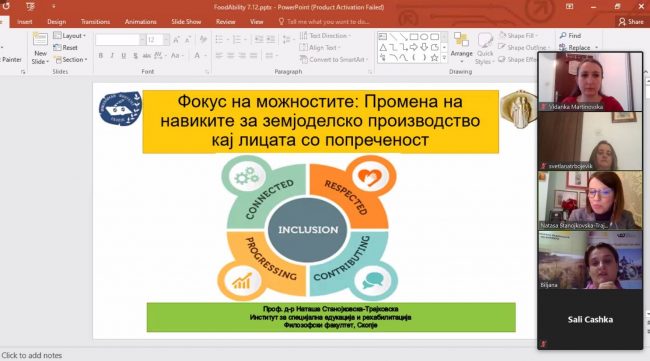Open the Slide Show tab
The width and height of the screenshot is (650, 361).
[x=186, y=22]
